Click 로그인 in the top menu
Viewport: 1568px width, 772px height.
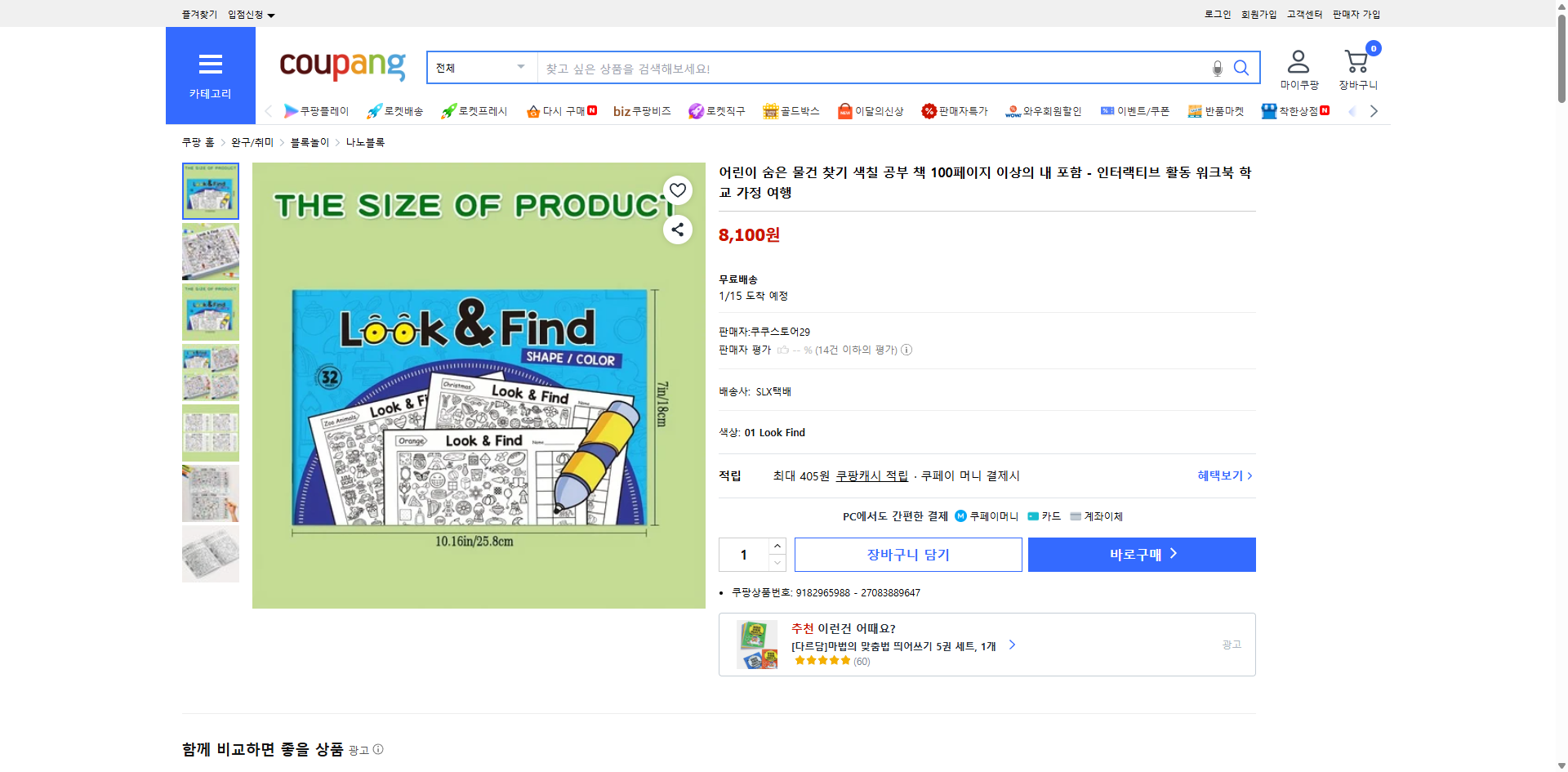coord(1216,13)
